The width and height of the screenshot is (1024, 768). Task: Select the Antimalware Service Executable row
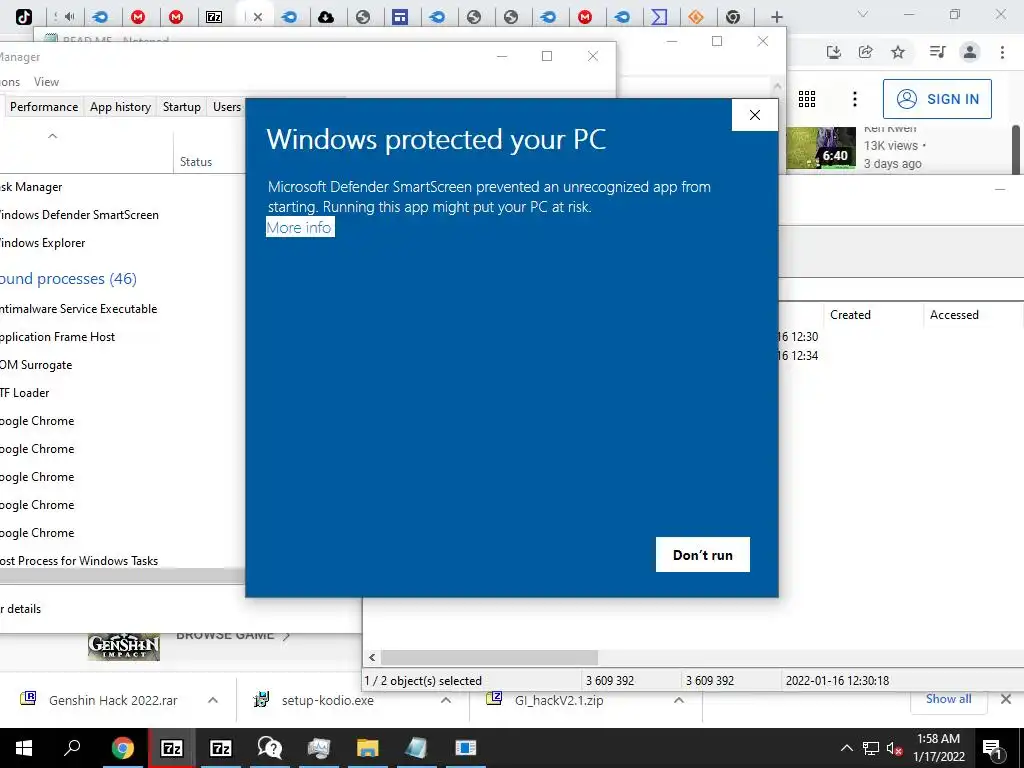coord(122,309)
